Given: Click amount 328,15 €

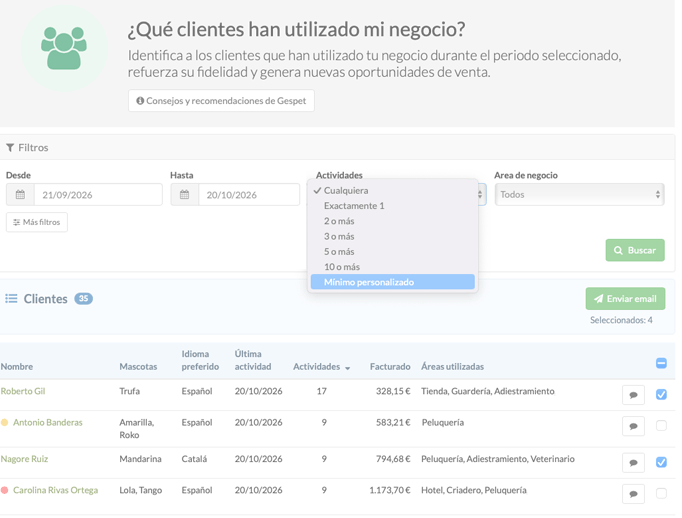Looking at the screenshot, I should tap(393, 391).
